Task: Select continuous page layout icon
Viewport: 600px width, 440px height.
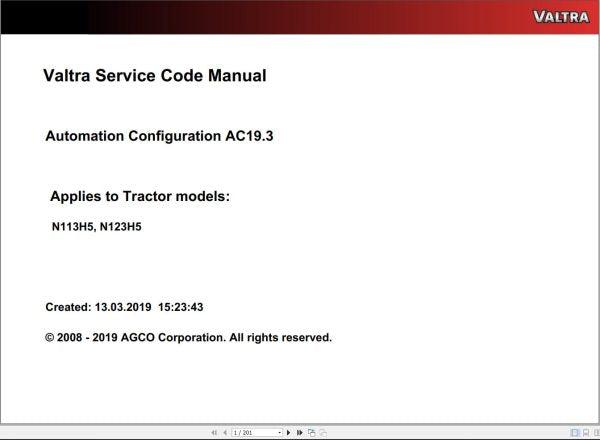Action: pyautogui.click(x=583, y=433)
